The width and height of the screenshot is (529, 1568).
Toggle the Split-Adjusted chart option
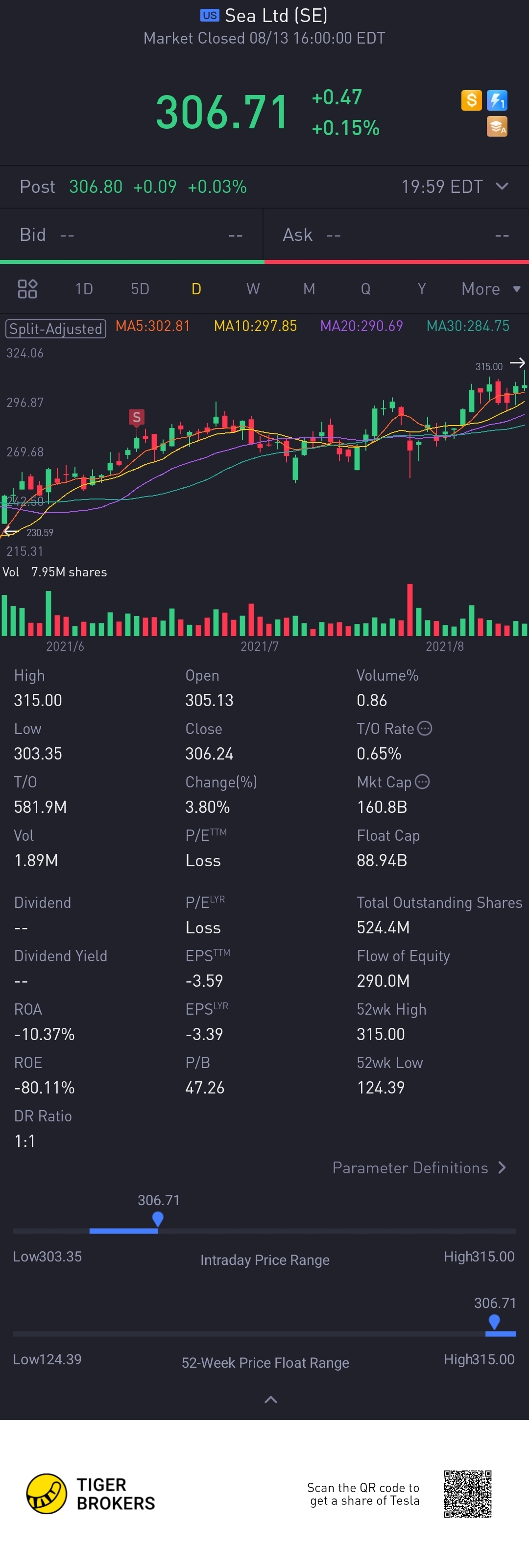56,329
